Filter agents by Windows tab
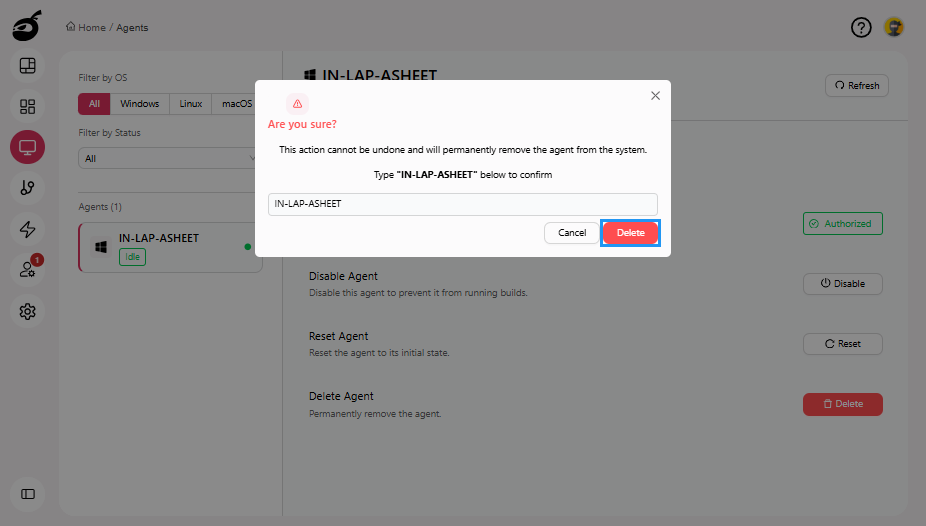926x526 pixels. coord(139,104)
